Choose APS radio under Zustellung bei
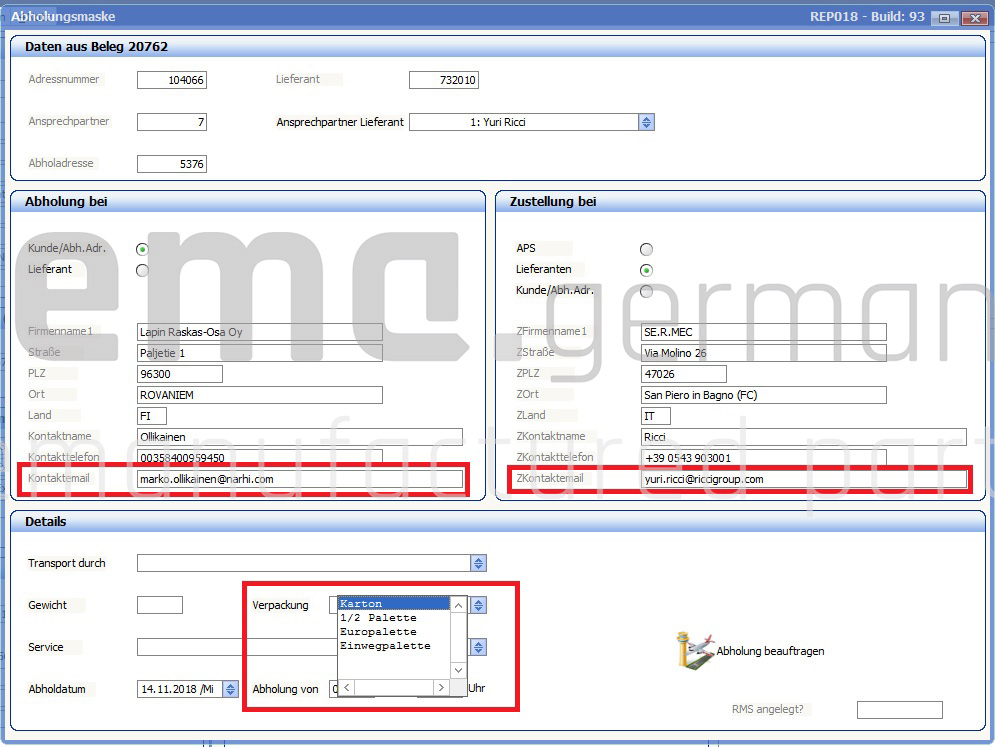995x747 pixels. point(646,249)
